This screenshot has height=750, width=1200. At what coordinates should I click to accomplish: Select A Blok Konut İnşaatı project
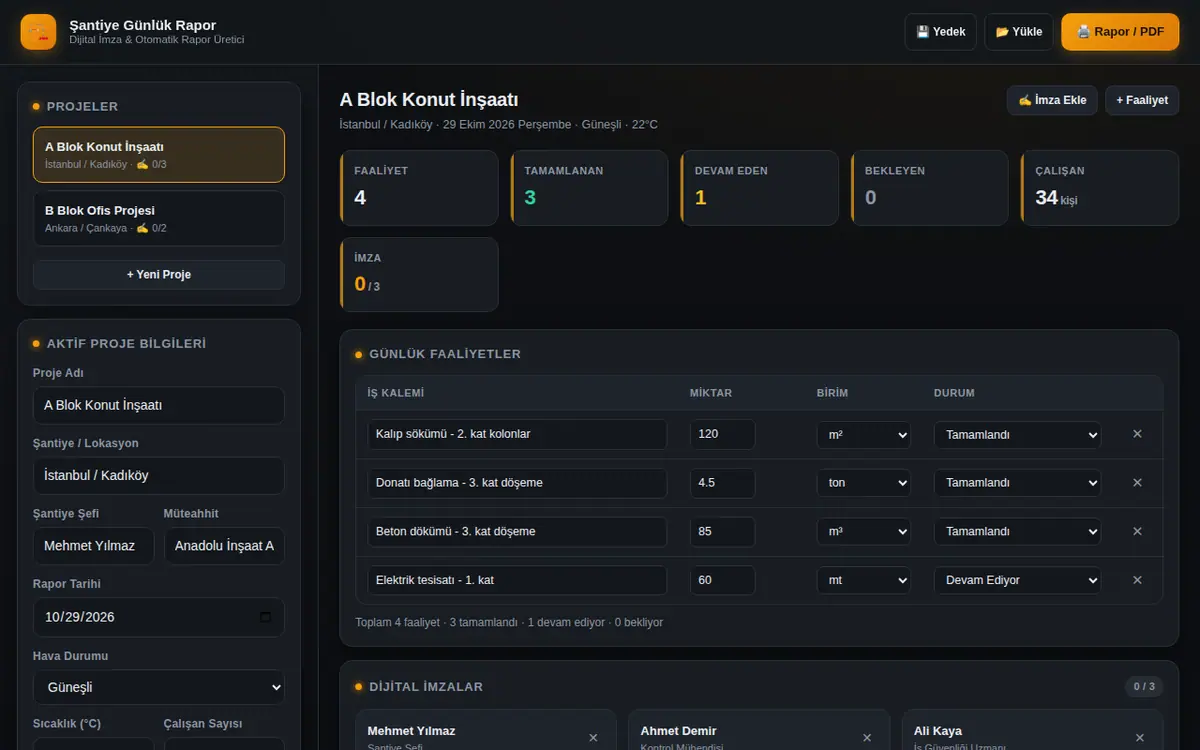click(x=159, y=155)
